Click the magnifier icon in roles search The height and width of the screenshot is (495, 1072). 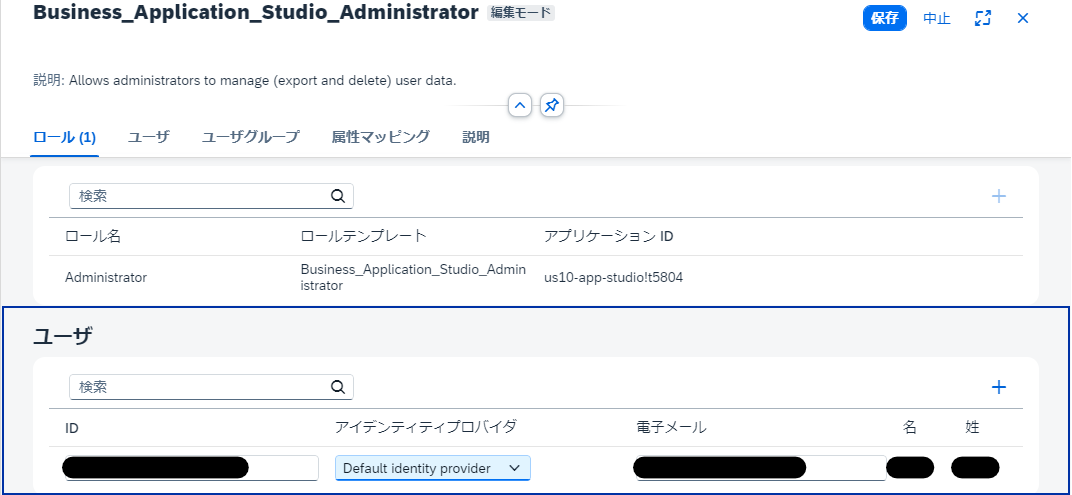coord(338,196)
